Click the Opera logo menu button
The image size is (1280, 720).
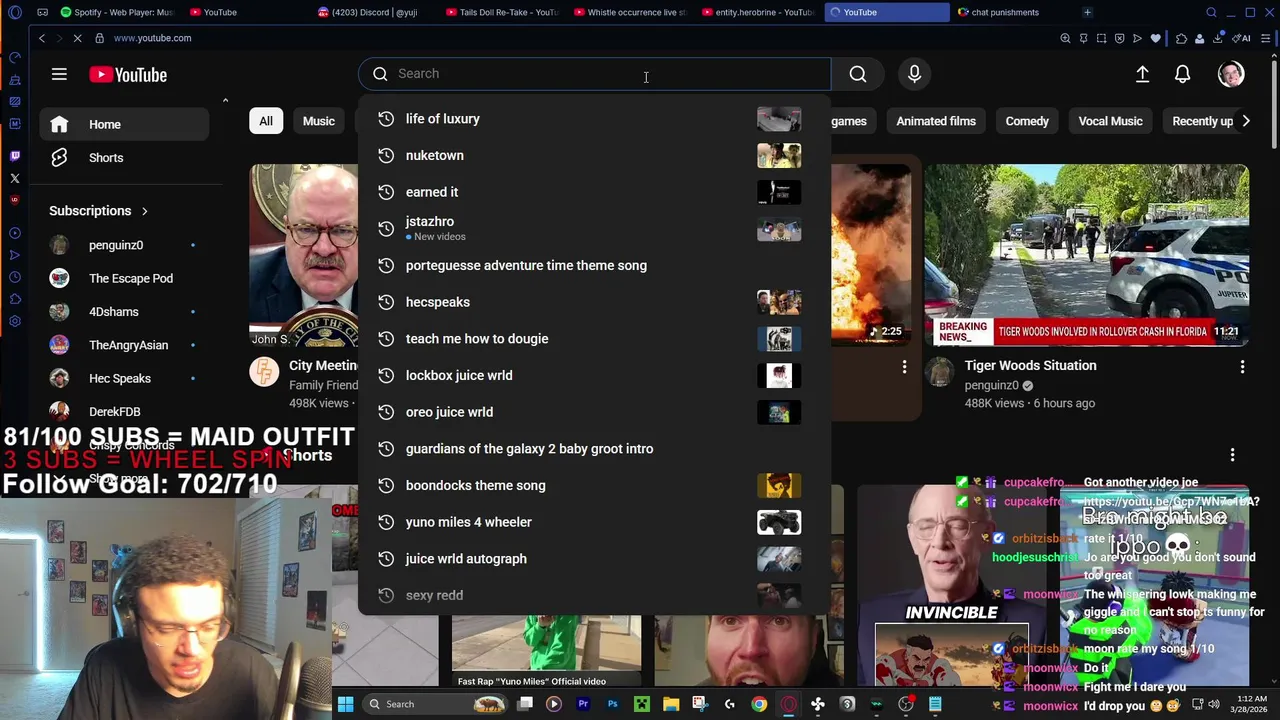pos(15,13)
